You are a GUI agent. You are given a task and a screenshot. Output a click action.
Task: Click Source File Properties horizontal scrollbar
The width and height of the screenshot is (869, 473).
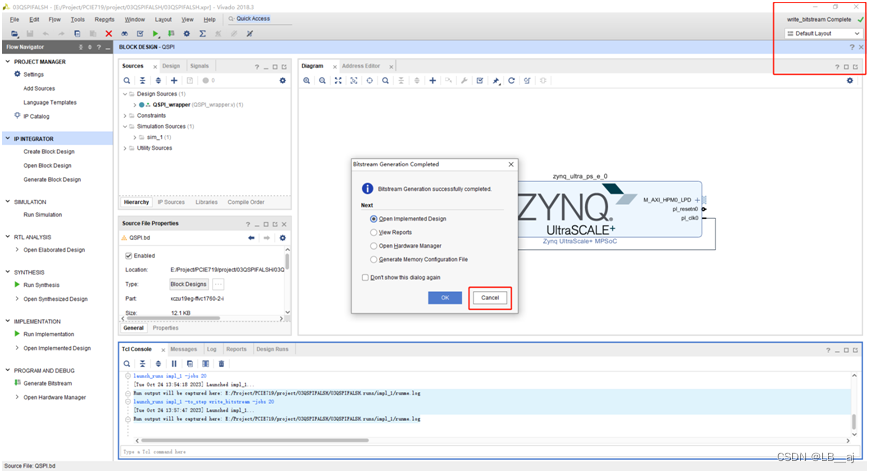click(173, 318)
